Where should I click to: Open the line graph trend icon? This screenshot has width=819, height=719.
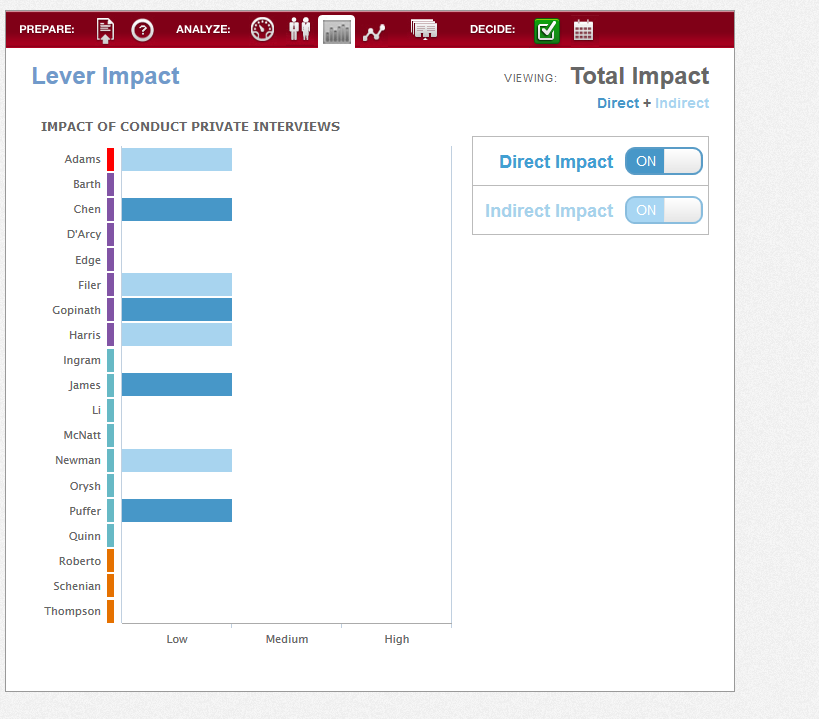tap(374, 32)
